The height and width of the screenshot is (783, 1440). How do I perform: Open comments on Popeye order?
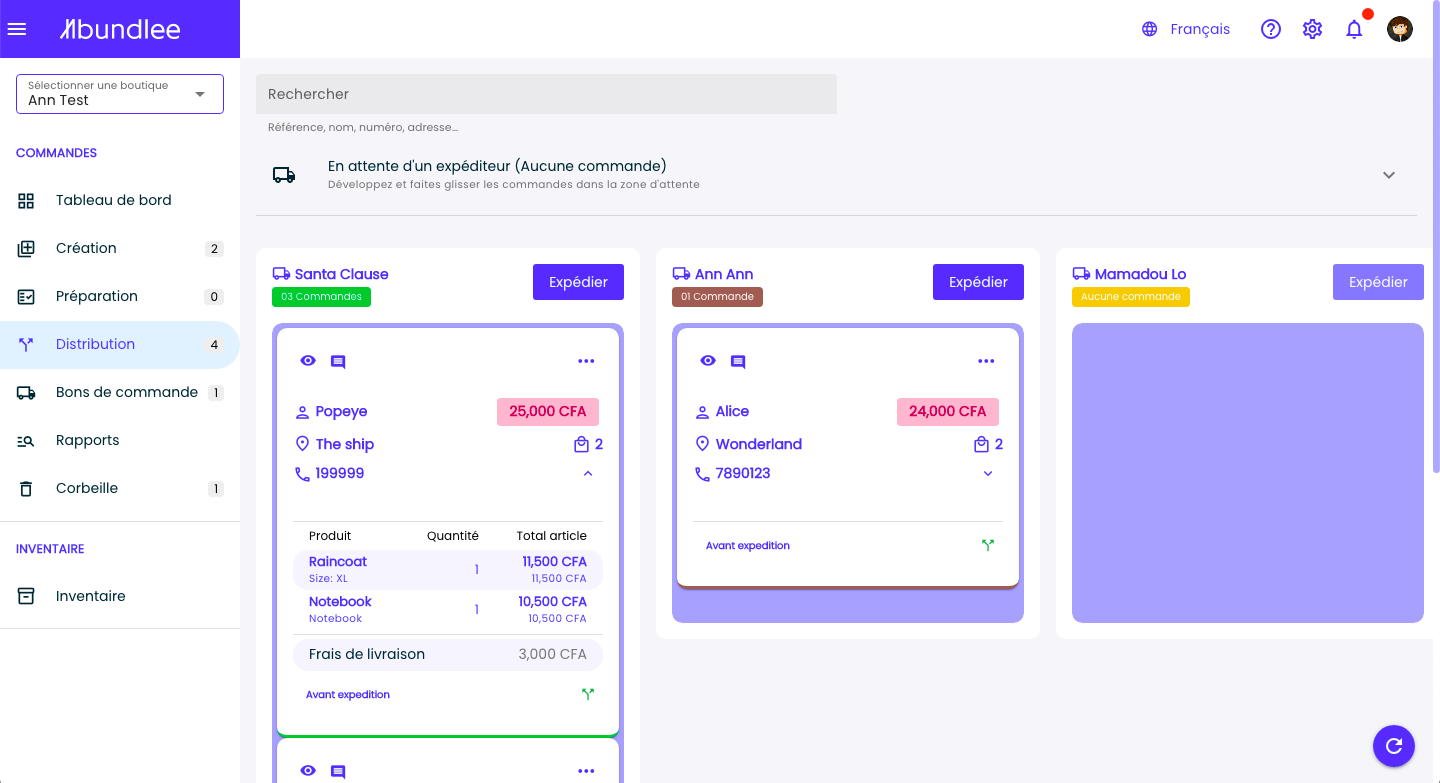(338, 362)
